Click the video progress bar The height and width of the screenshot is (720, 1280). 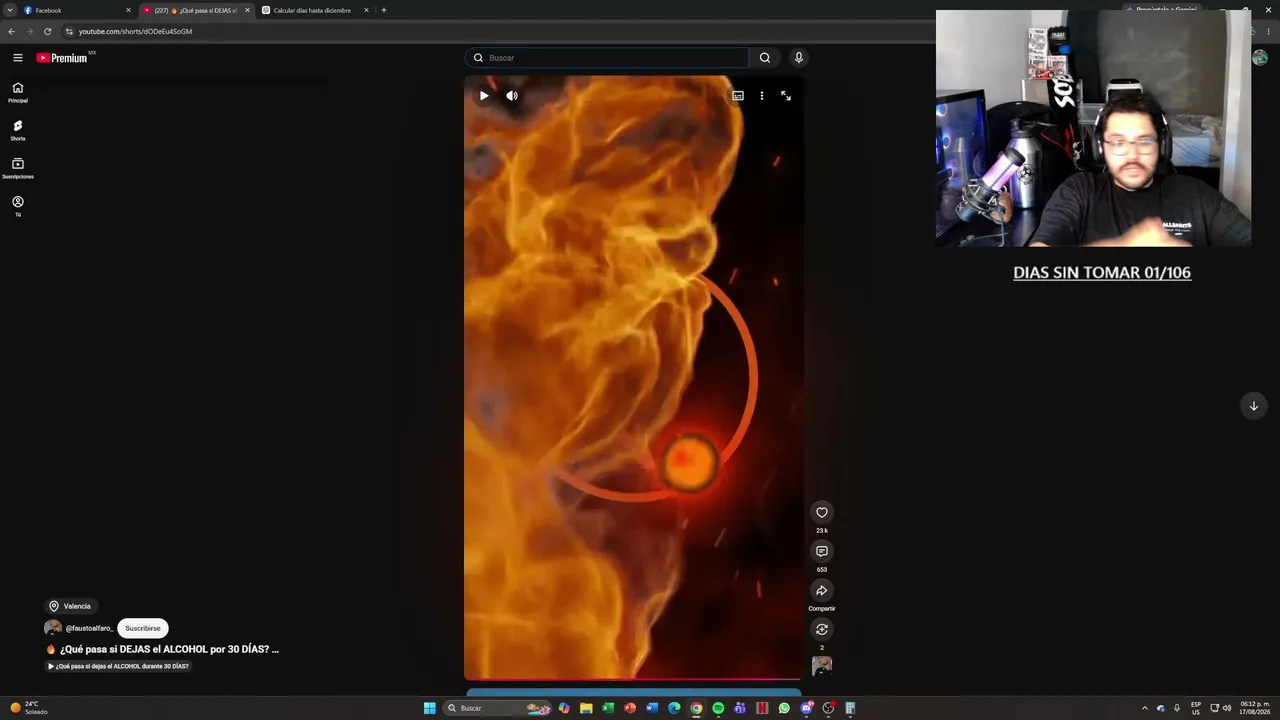633,679
